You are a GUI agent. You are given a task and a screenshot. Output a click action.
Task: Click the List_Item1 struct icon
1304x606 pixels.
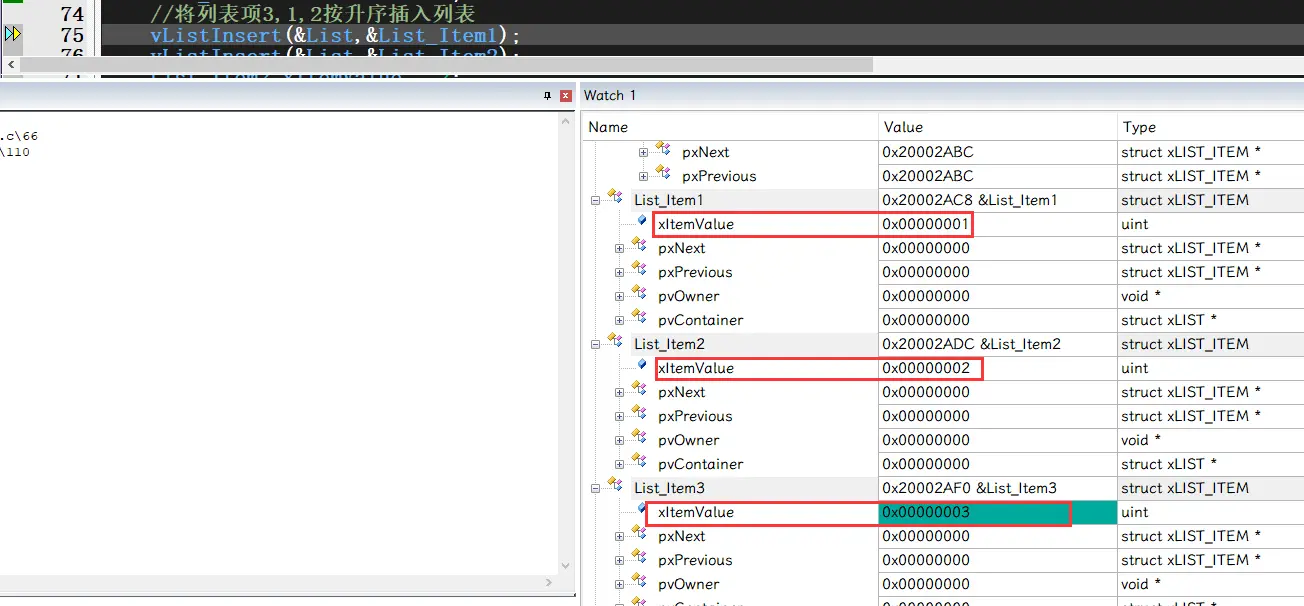point(615,200)
